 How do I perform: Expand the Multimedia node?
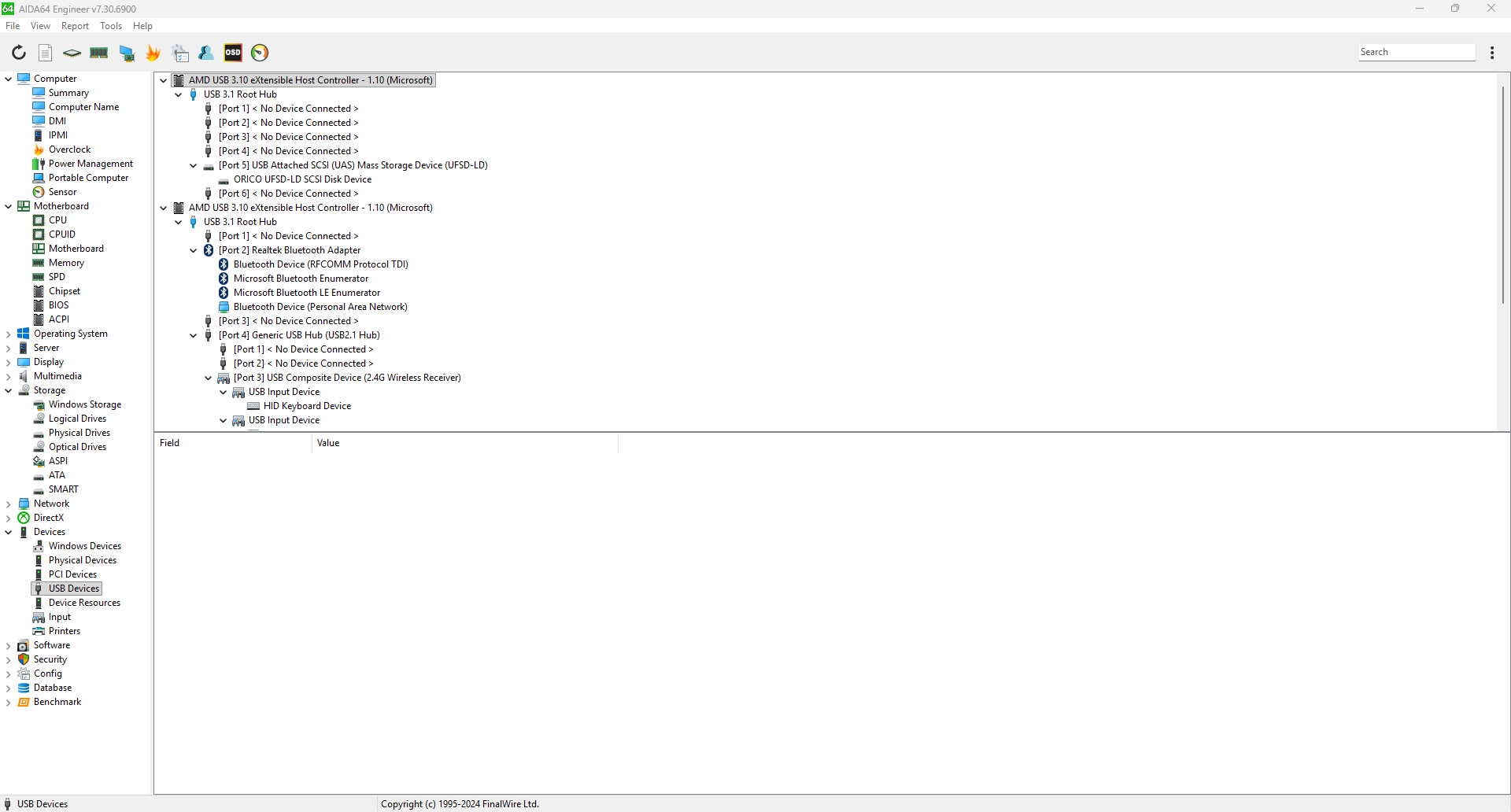tap(9, 376)
